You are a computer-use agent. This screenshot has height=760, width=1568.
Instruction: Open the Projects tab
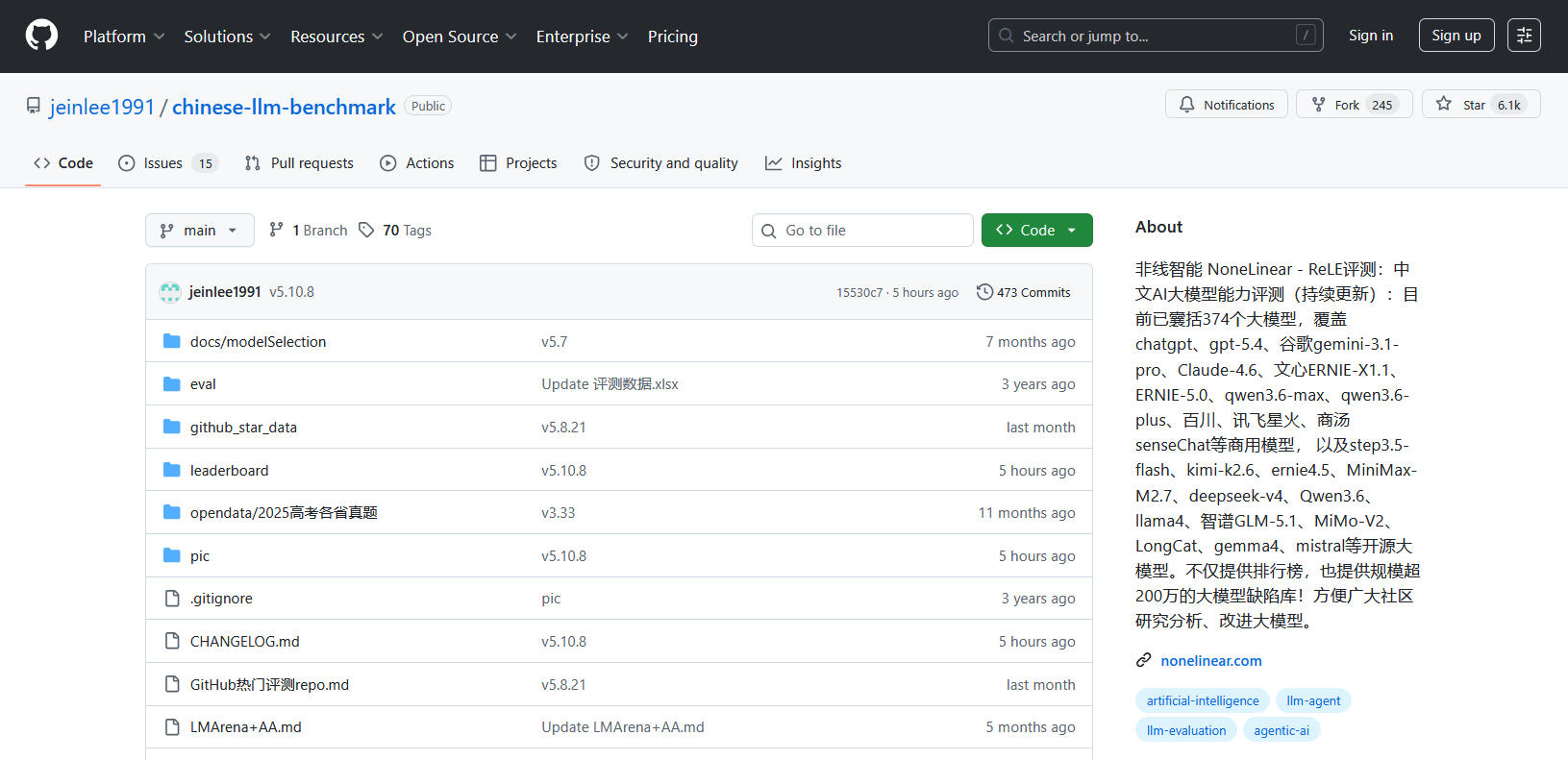pos(518,163)
